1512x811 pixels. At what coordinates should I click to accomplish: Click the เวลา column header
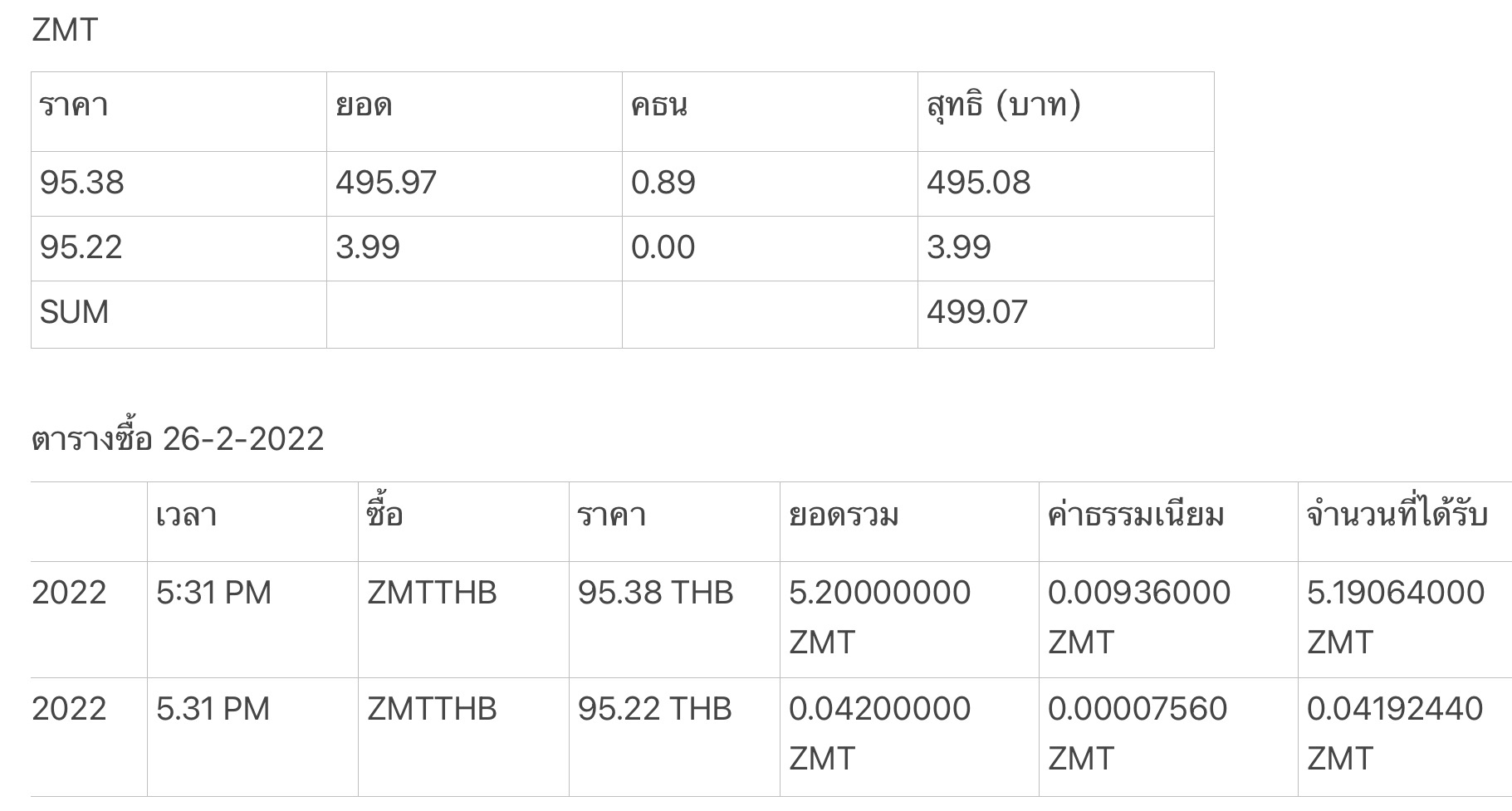(252, 521)
